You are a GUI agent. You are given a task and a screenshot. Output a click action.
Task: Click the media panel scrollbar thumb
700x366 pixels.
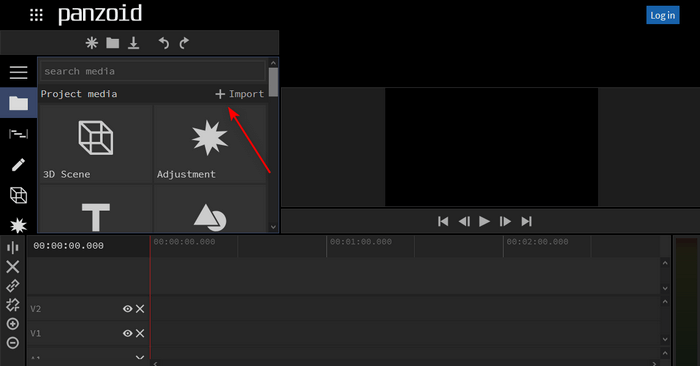pos(273,82)
